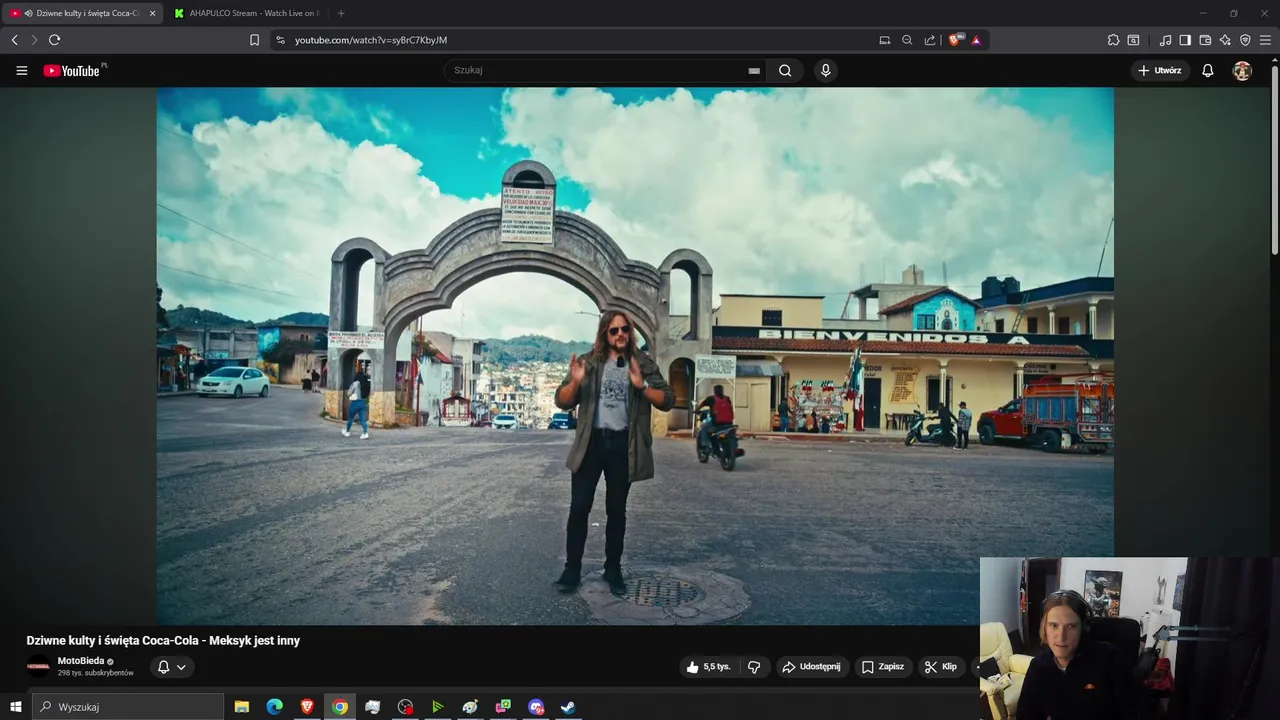
Task: Click the Brave Shields lion icon
Action: click(954, 40)
